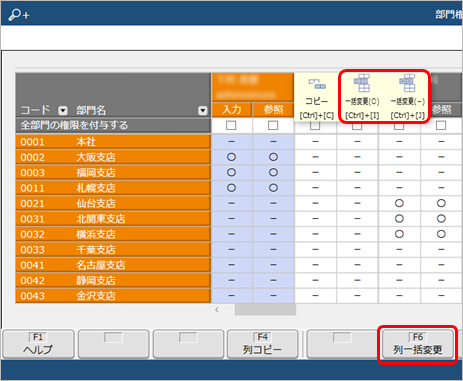This screenshot has height=381, width=463.
Task: Select row 0033 千葉支店
Action: click(x=113, y=249)
